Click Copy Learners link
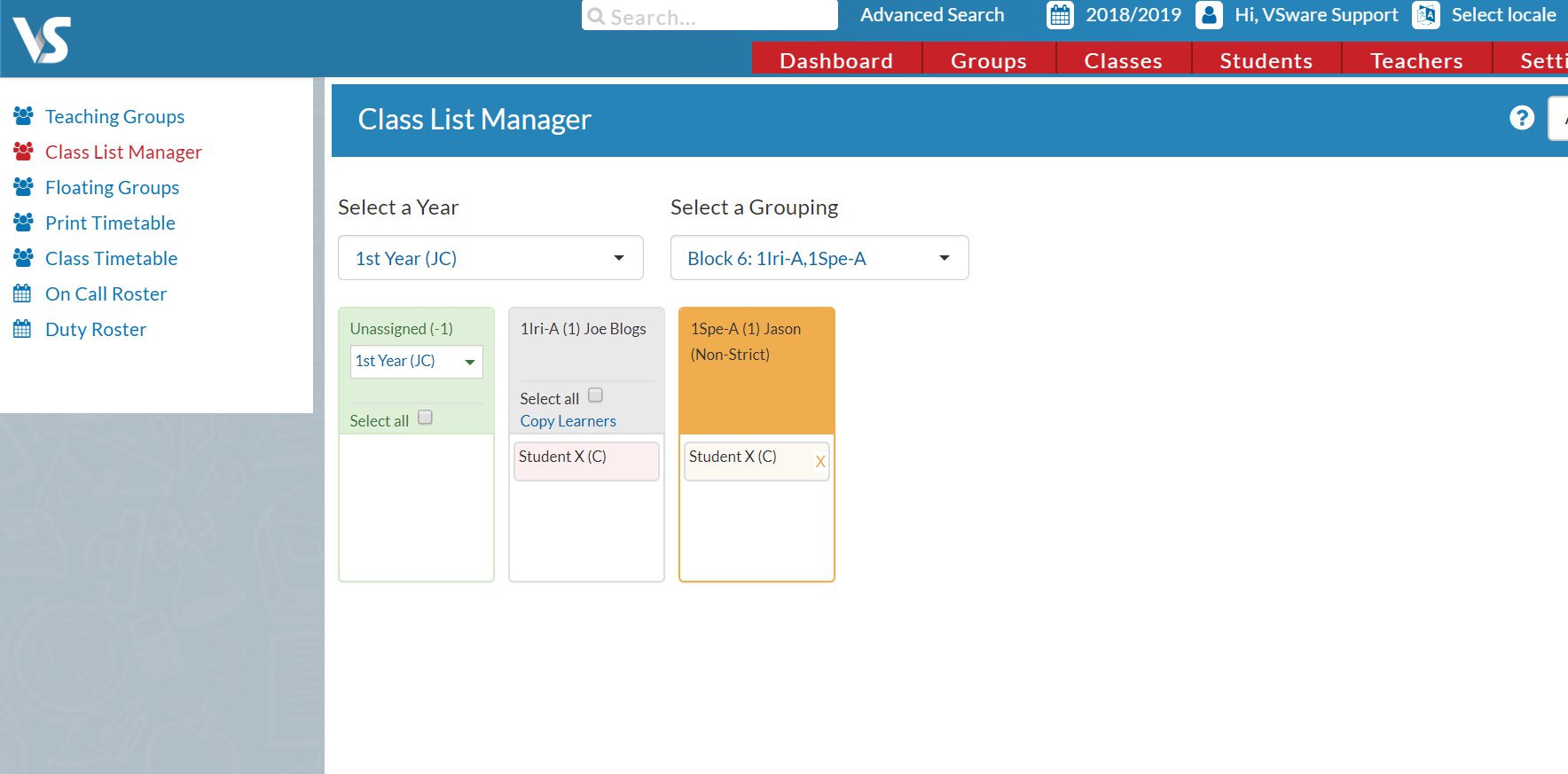 568,421
